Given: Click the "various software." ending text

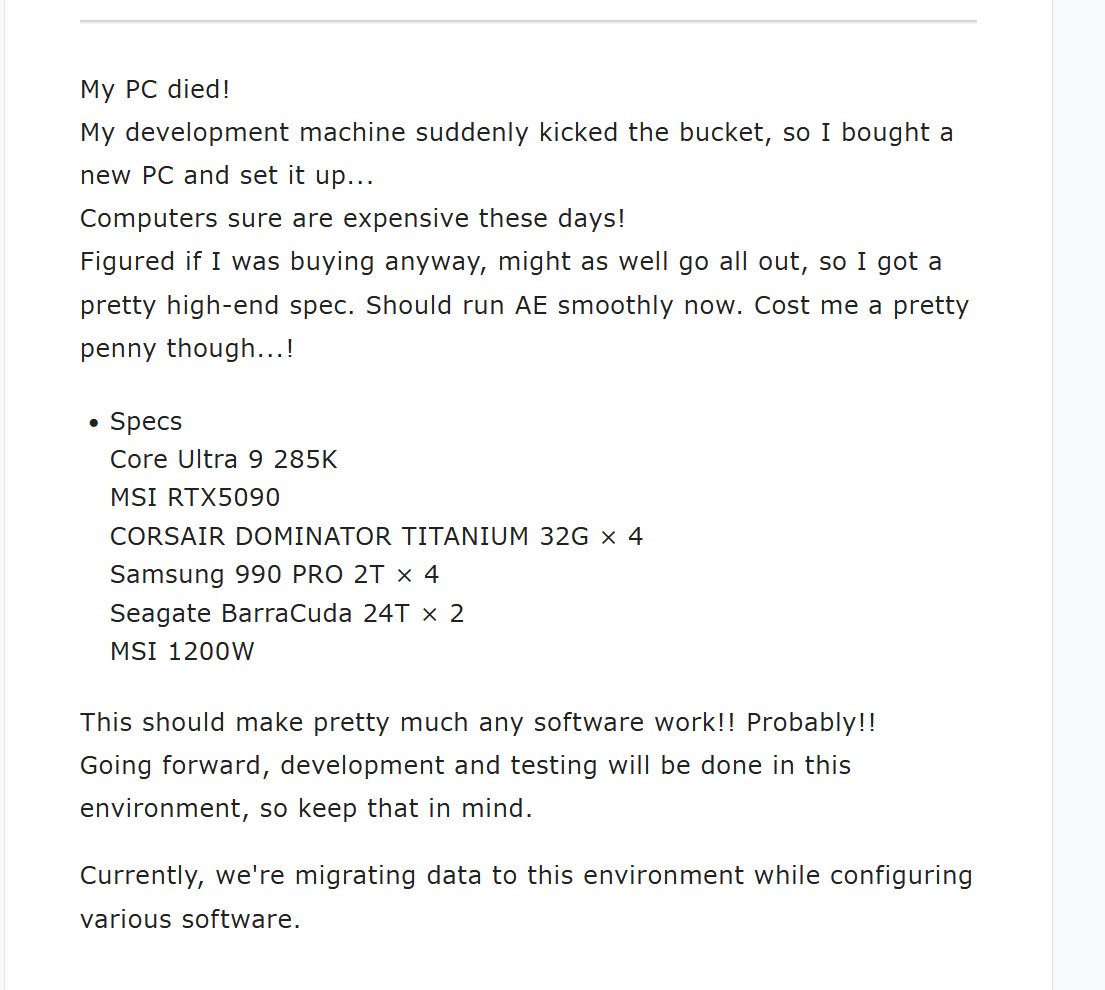Looking at the screenshot, I should click(x=190, y=918).
